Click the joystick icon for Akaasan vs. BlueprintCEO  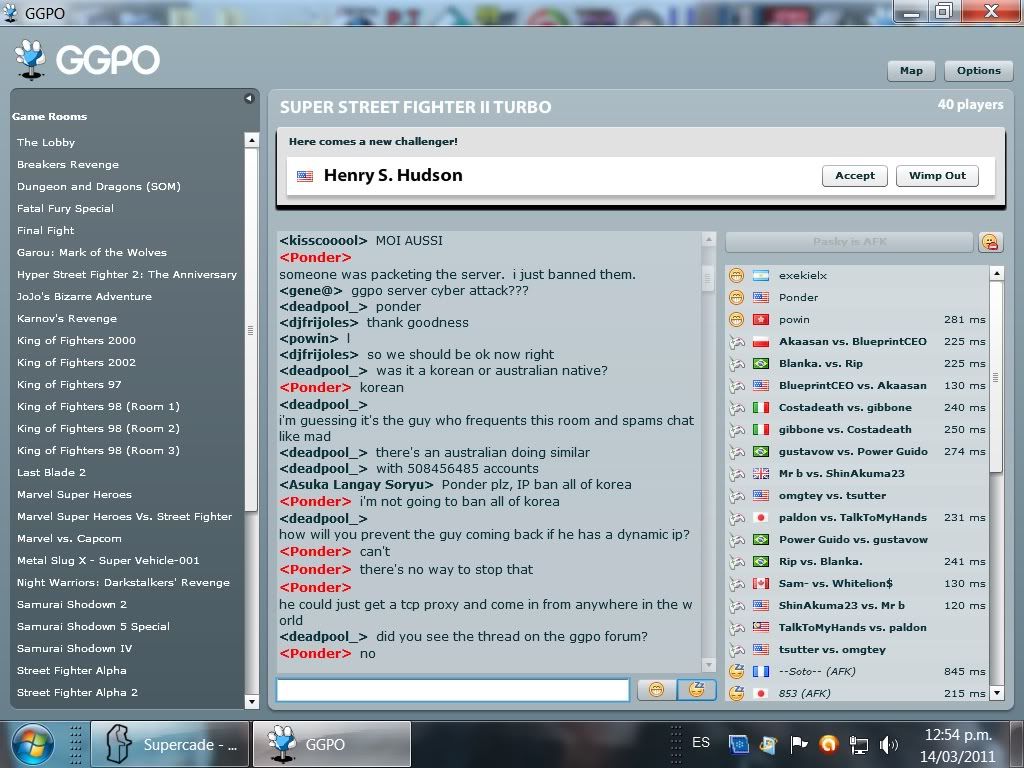click(737, 342)
